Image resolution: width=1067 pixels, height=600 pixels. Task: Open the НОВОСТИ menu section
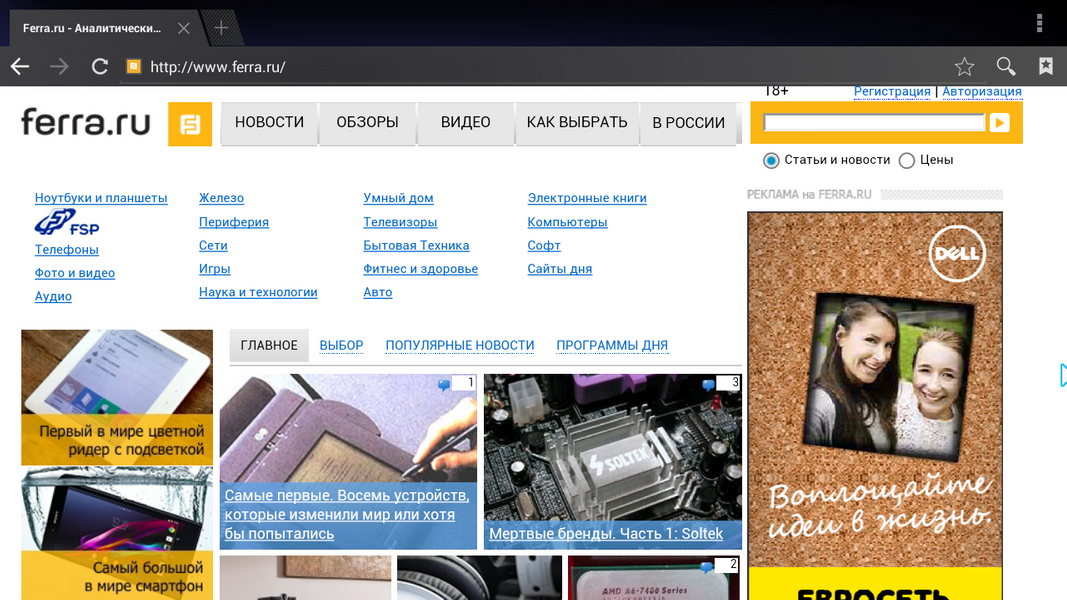coord(269,123)
